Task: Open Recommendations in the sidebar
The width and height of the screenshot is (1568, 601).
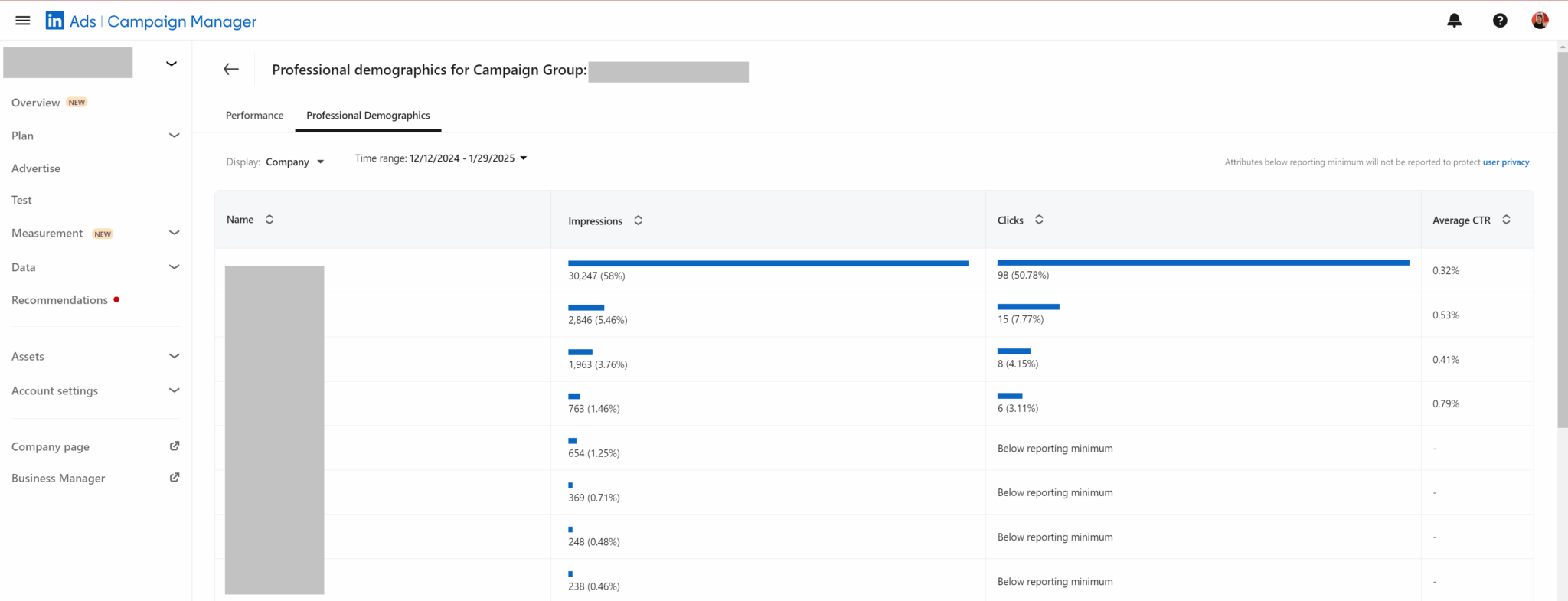Action: (60, 300)
